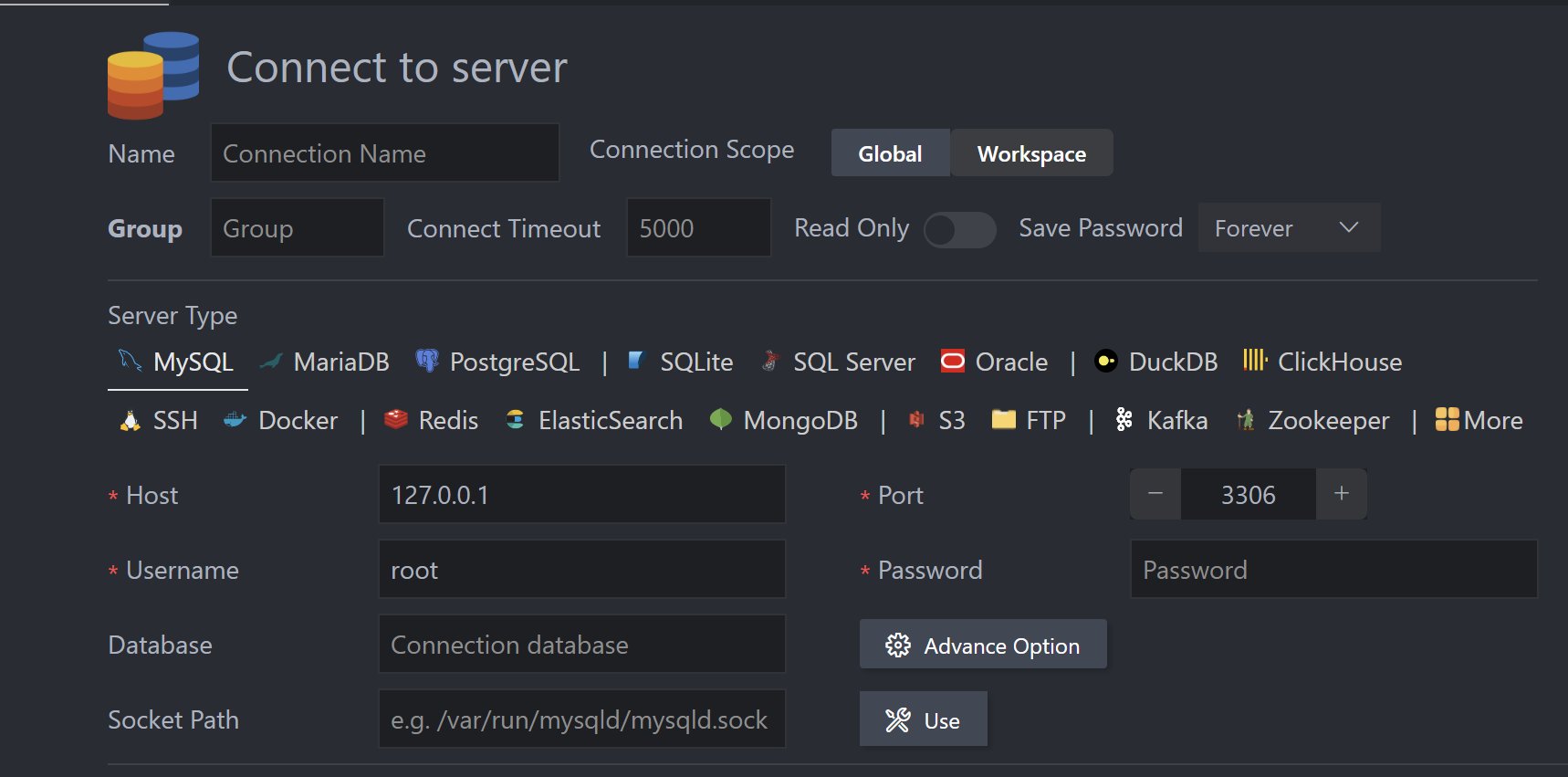
Task: Click the Connection Name input field
Action: pos(384,153)
